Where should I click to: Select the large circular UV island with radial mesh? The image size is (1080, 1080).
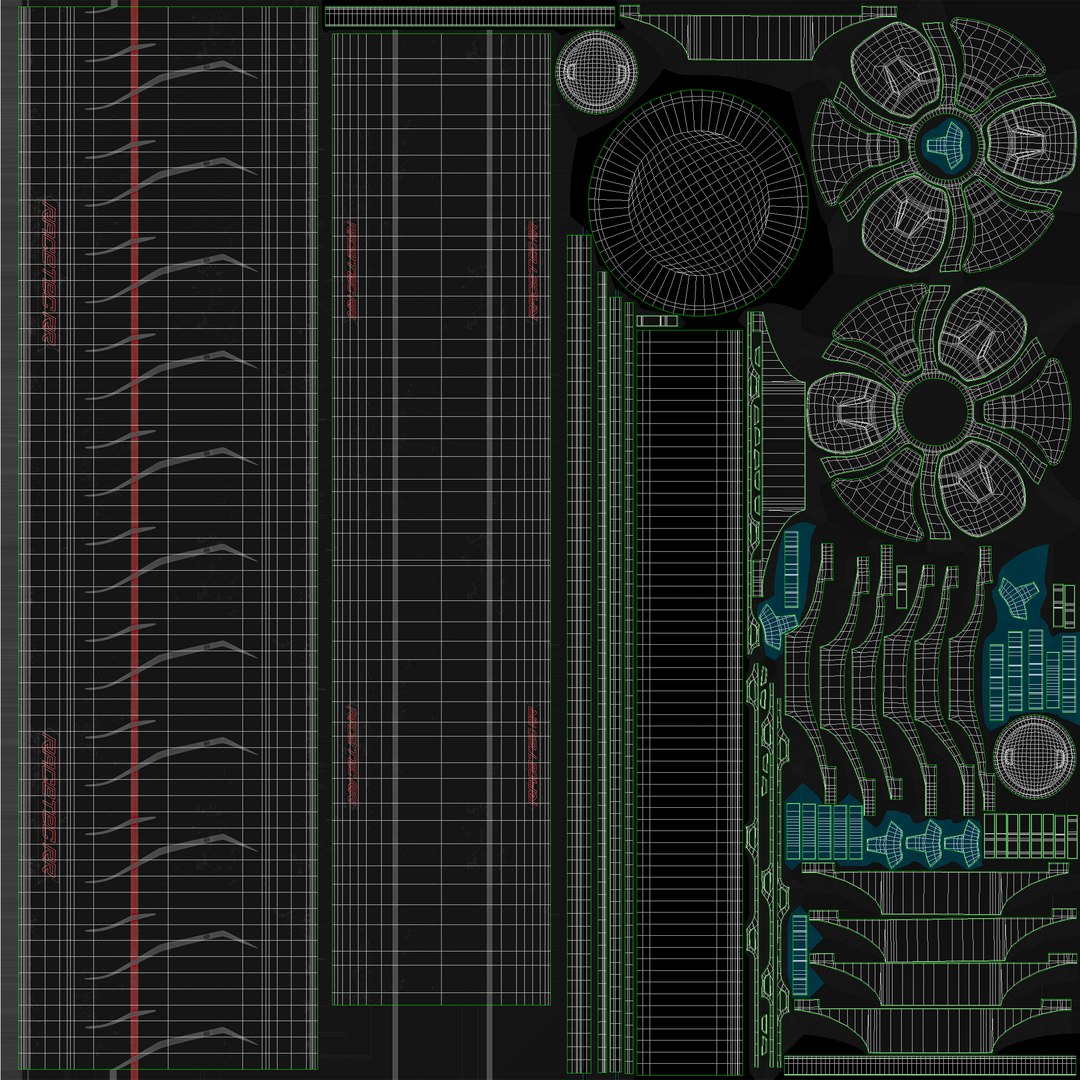point(698,203)
